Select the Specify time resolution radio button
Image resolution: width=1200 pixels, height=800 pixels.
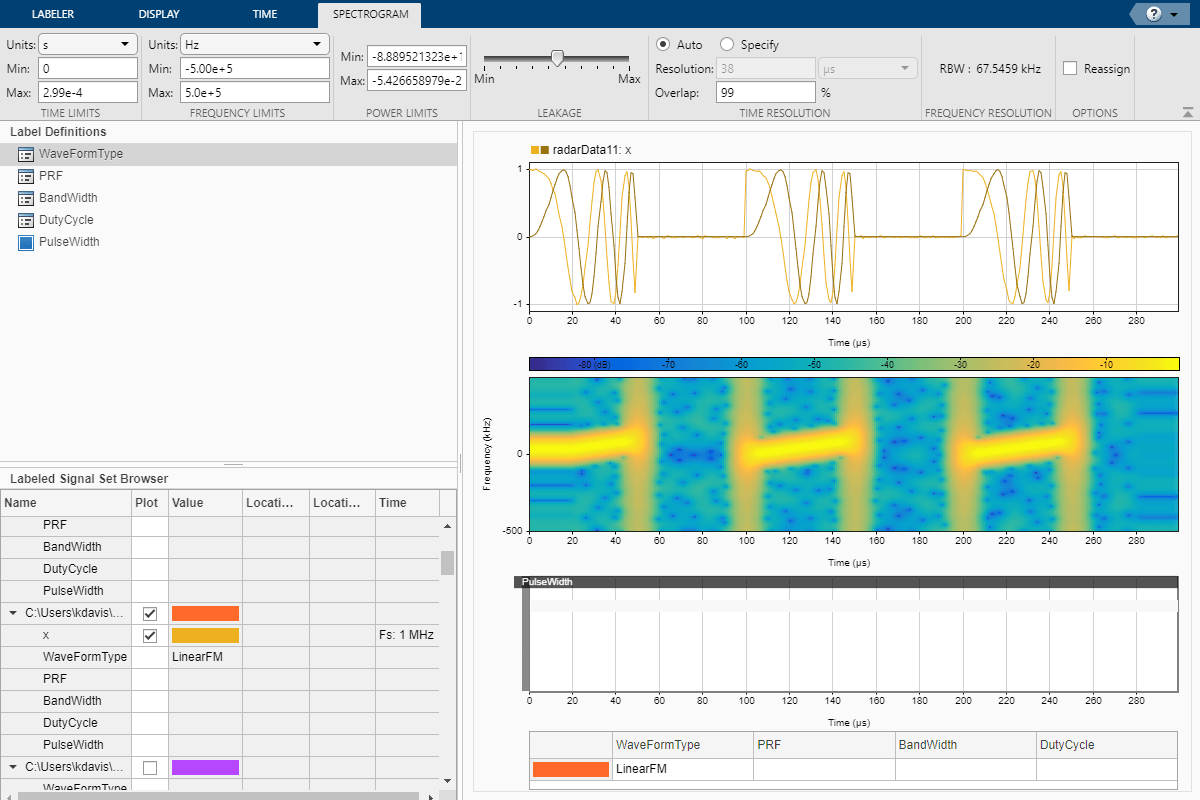pos(727,45)
